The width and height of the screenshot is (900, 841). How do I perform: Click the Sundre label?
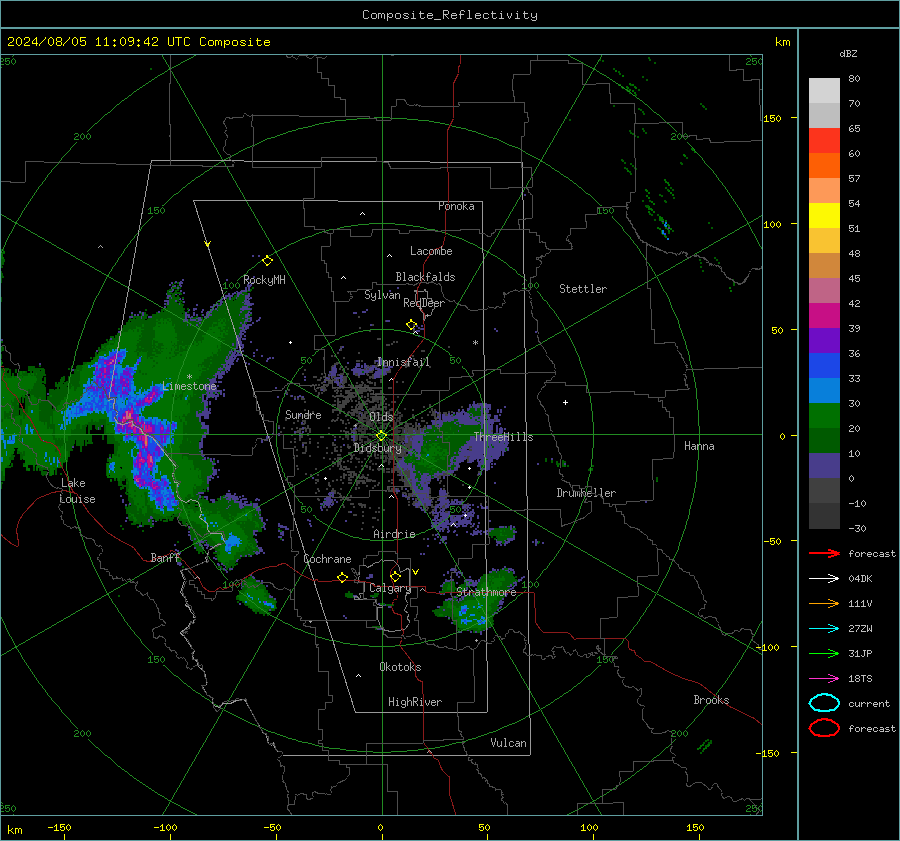click(303, 414)
